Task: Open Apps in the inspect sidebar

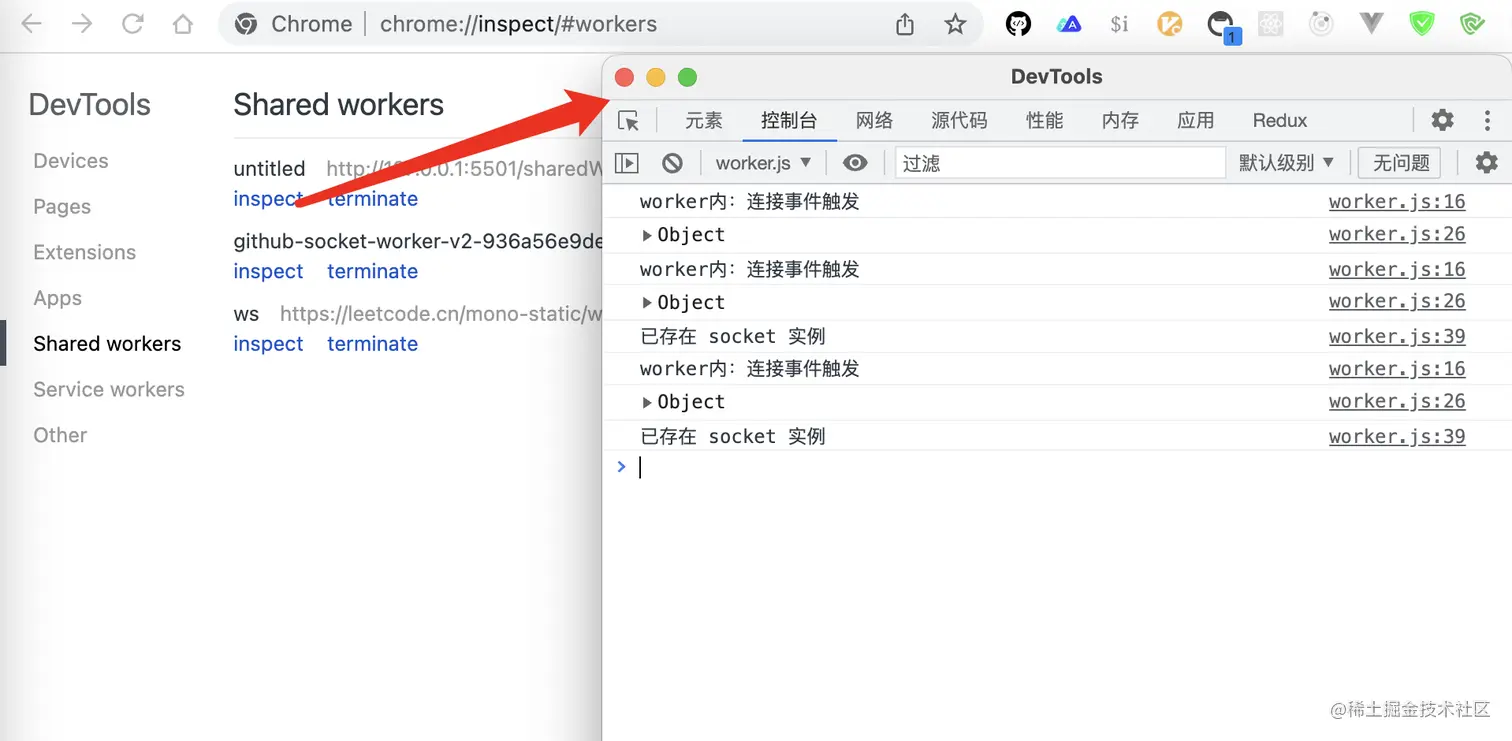Action: (x=58, y=298)
